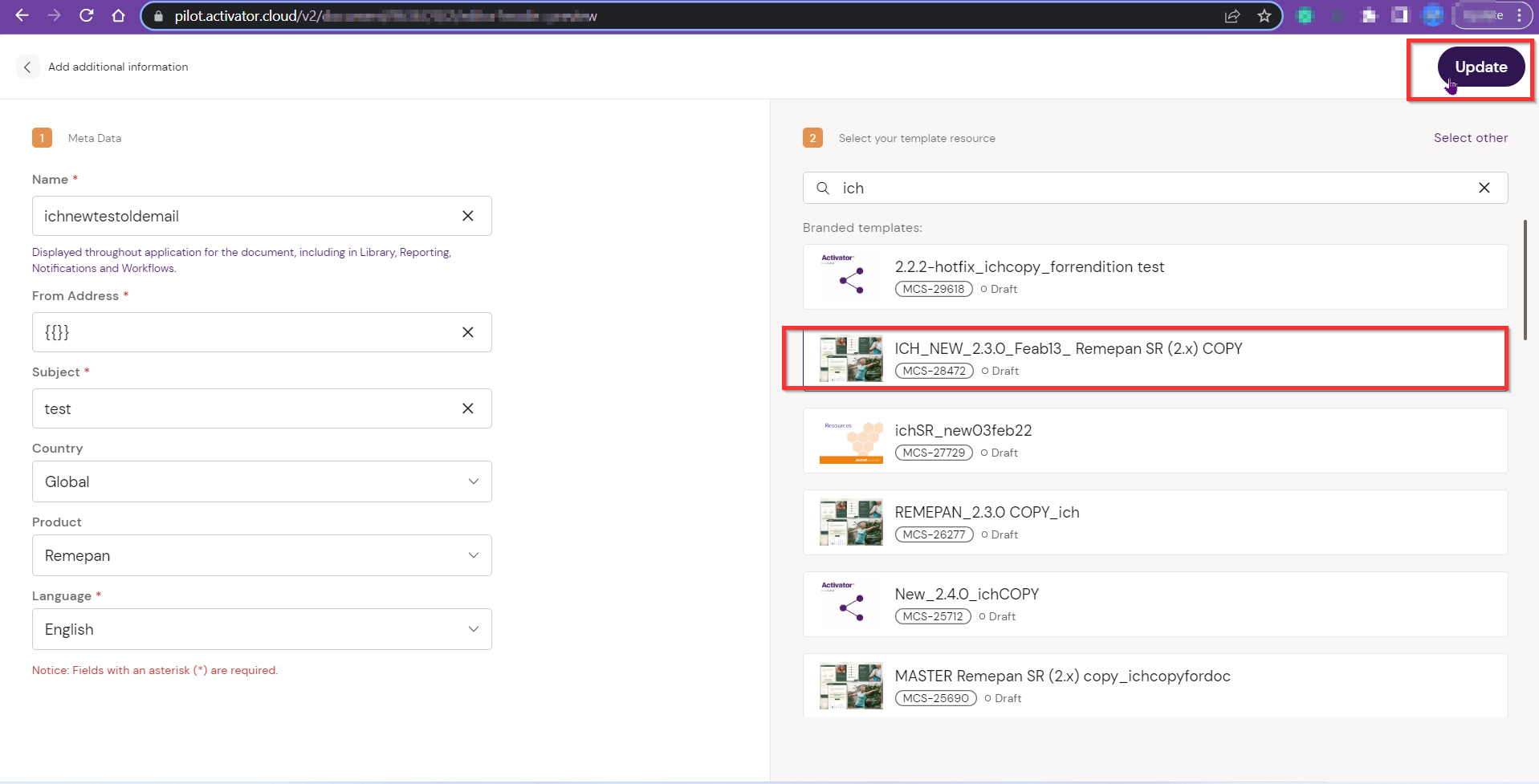Pick the REMEPAN_2.3.0 COPY_ich template thumbnail
1539x784 pixels.
click(x=850, y=522)
